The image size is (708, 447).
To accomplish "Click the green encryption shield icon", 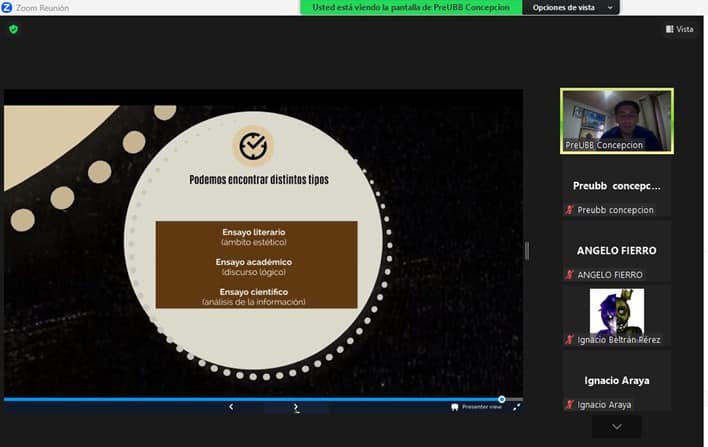I will [x=13, y=29].
